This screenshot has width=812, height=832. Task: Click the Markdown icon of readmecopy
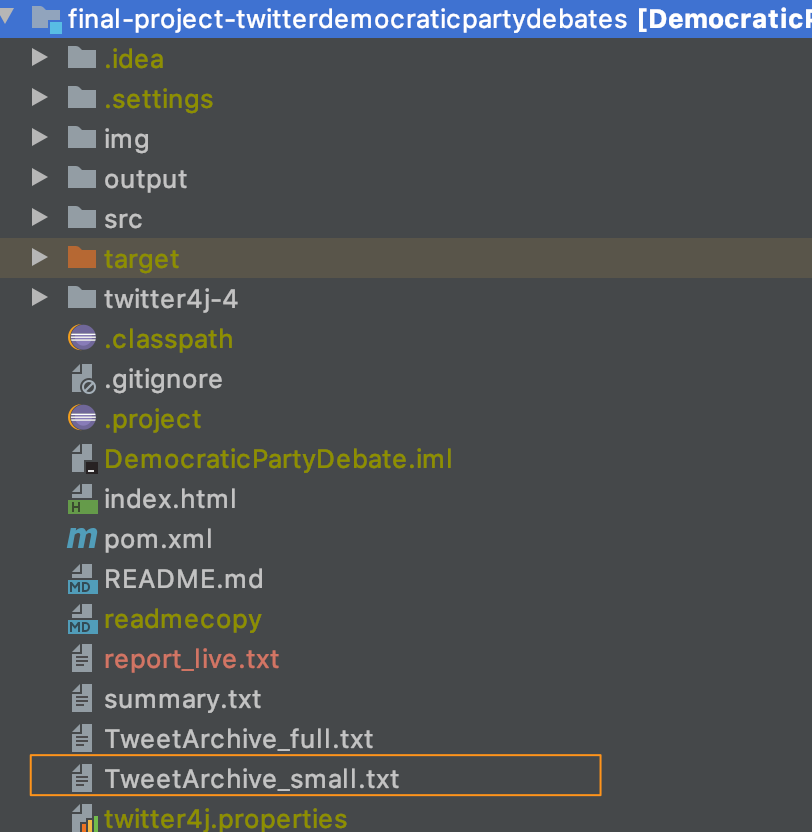83,619
